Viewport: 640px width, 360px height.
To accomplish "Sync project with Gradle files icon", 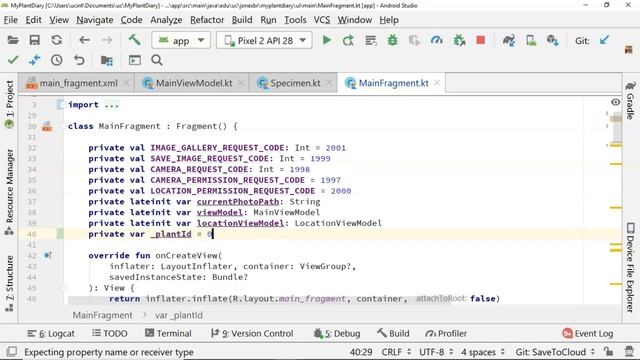I will 509,40.
